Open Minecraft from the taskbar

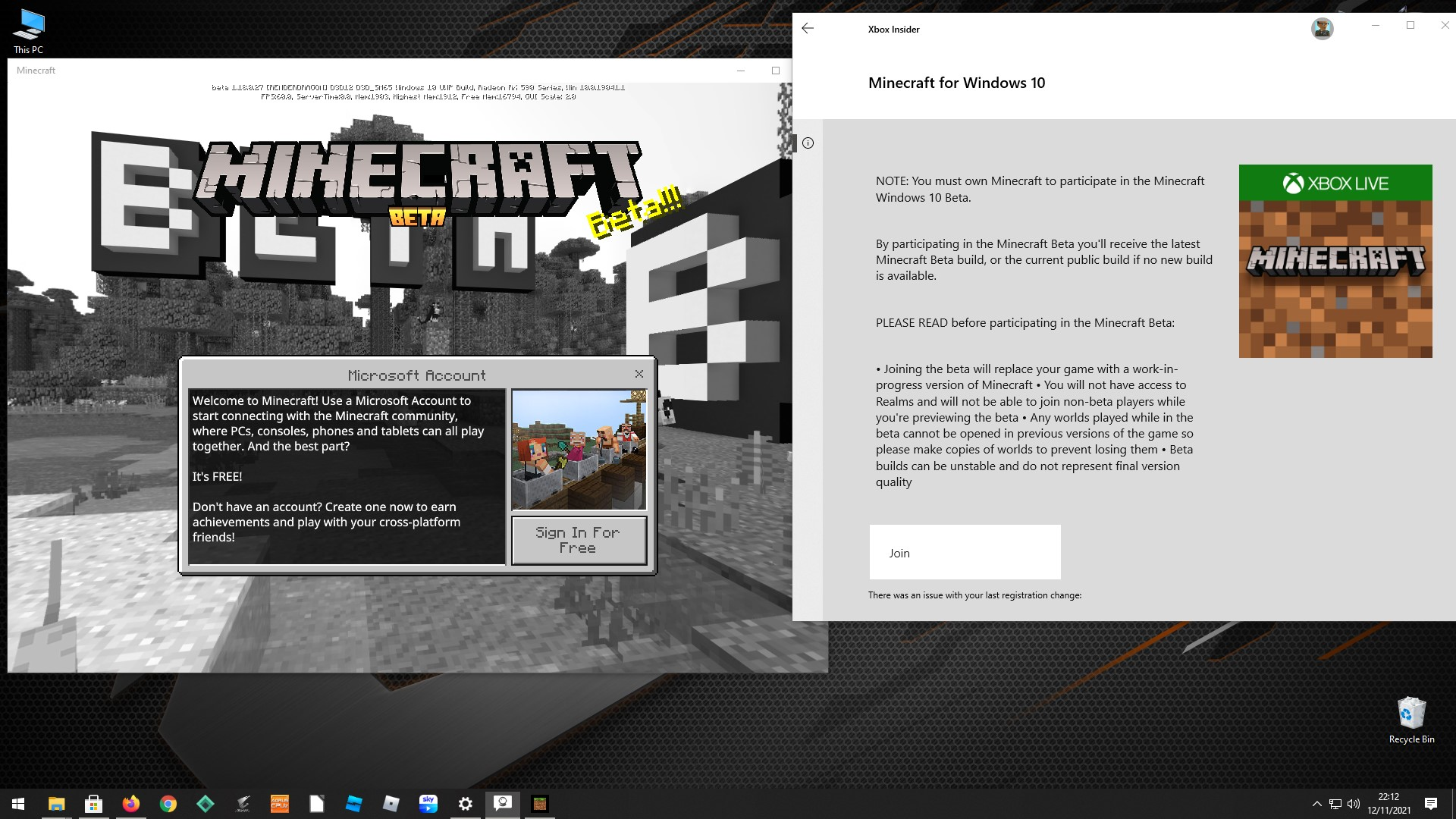coord(539,804)
